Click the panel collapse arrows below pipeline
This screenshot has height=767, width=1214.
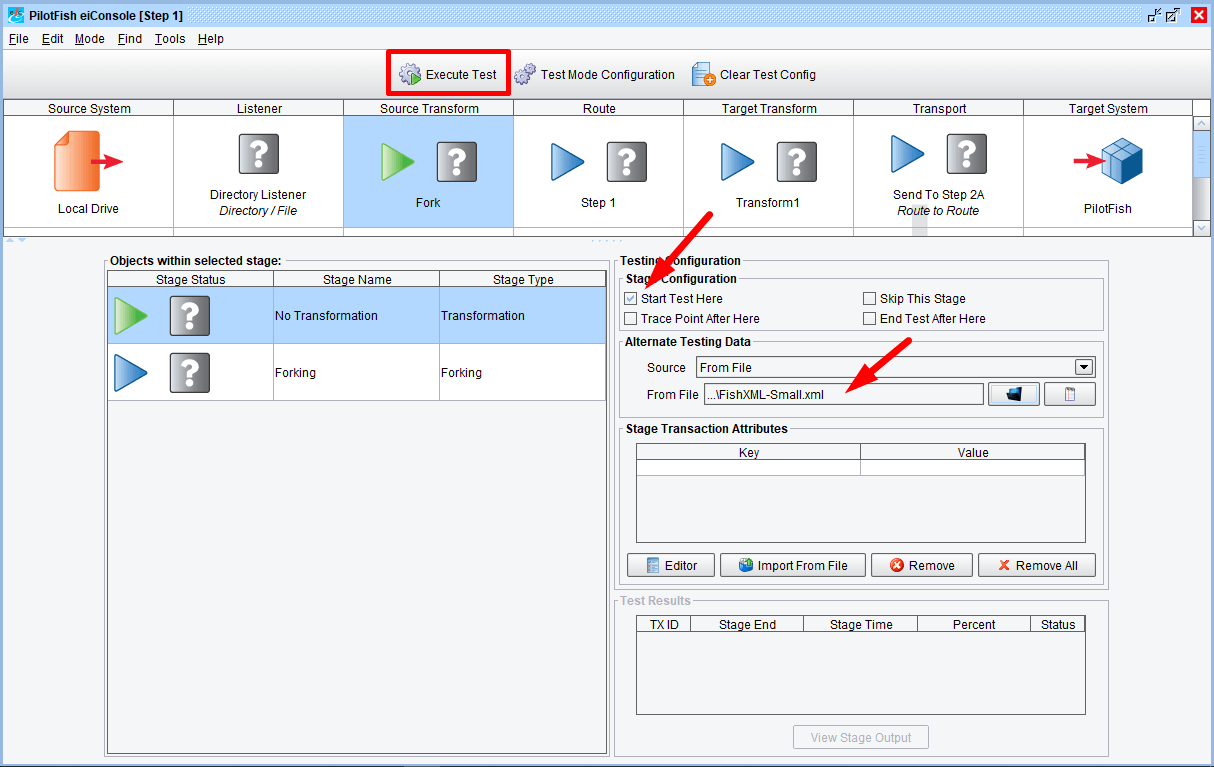coord(16,240)
